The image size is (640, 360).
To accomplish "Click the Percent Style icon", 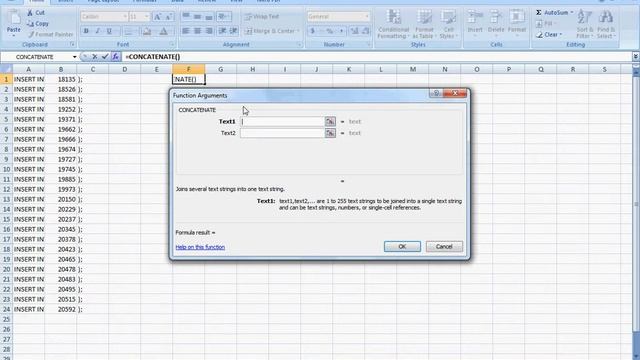I will pos(329,31).
